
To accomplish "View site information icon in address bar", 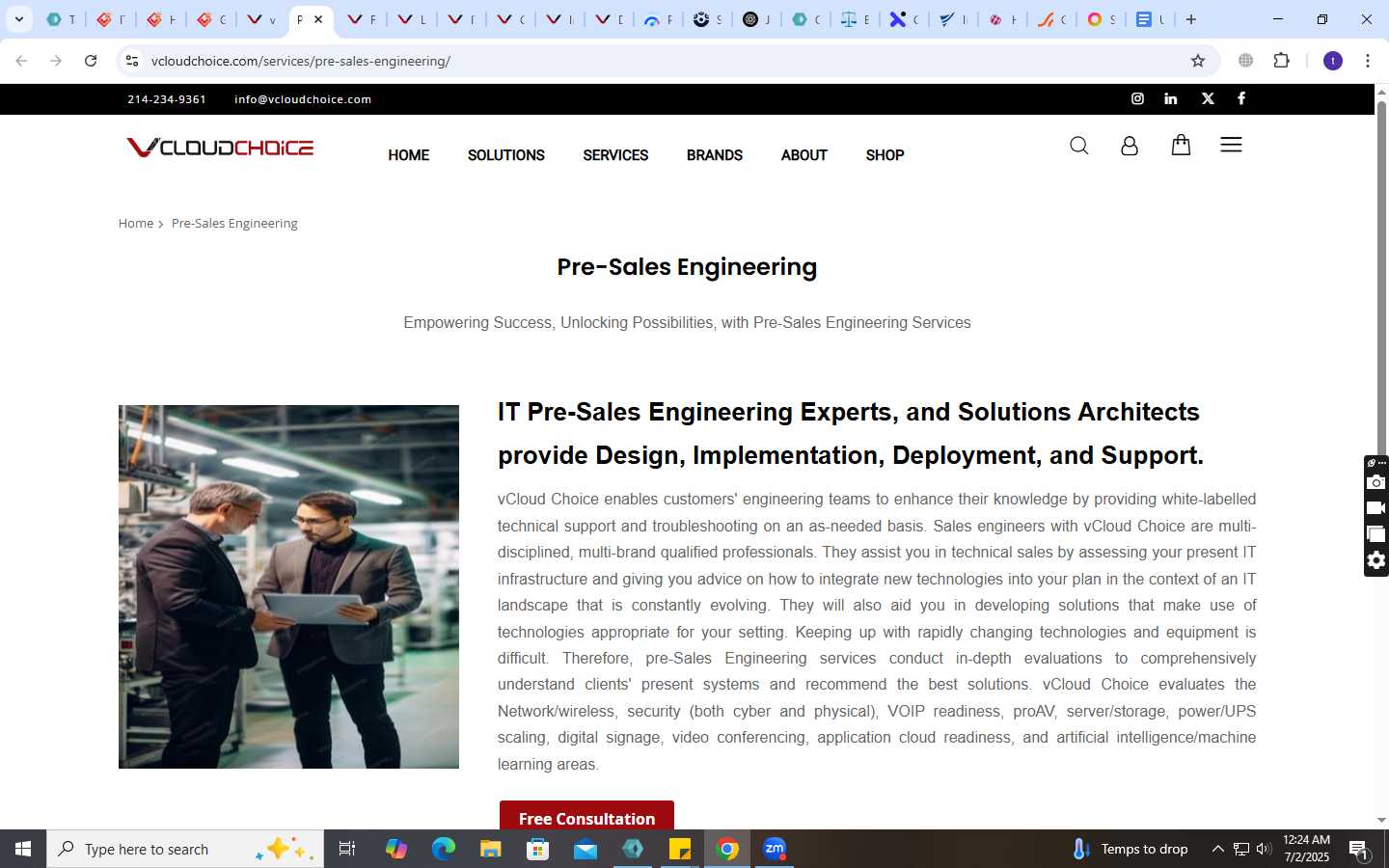I will pyautogui.click(x=132, y=61).
